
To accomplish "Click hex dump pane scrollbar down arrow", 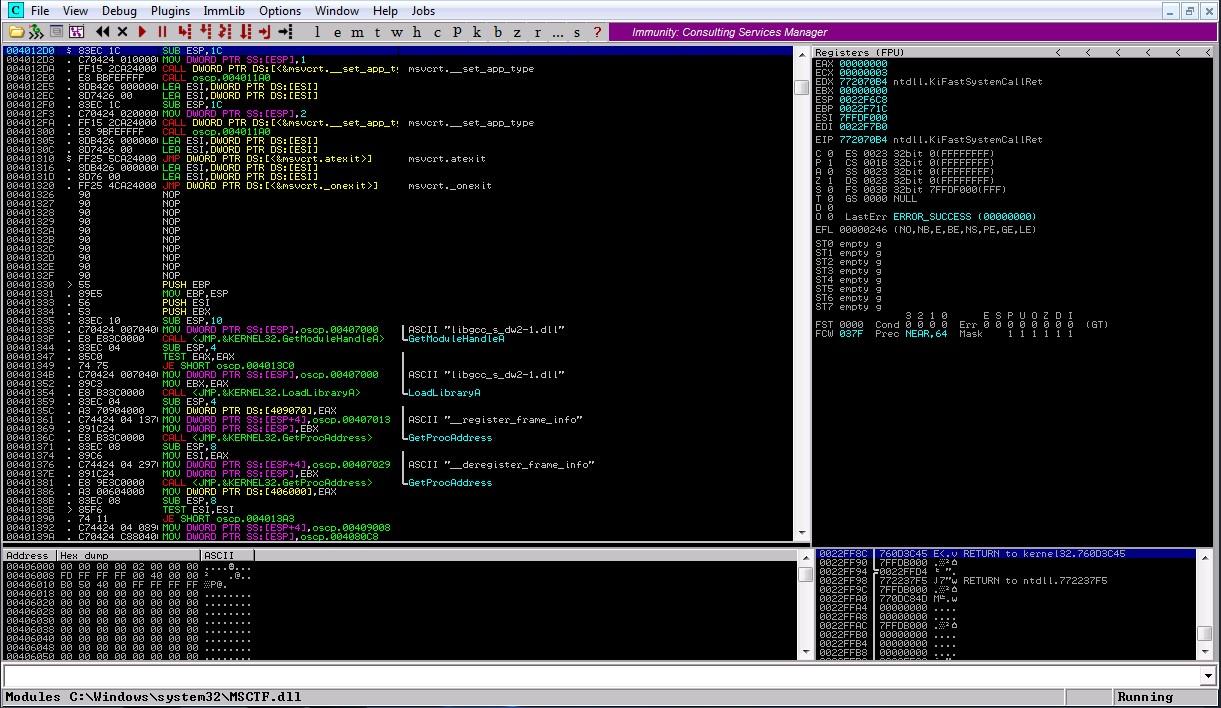I will [805, 653].
